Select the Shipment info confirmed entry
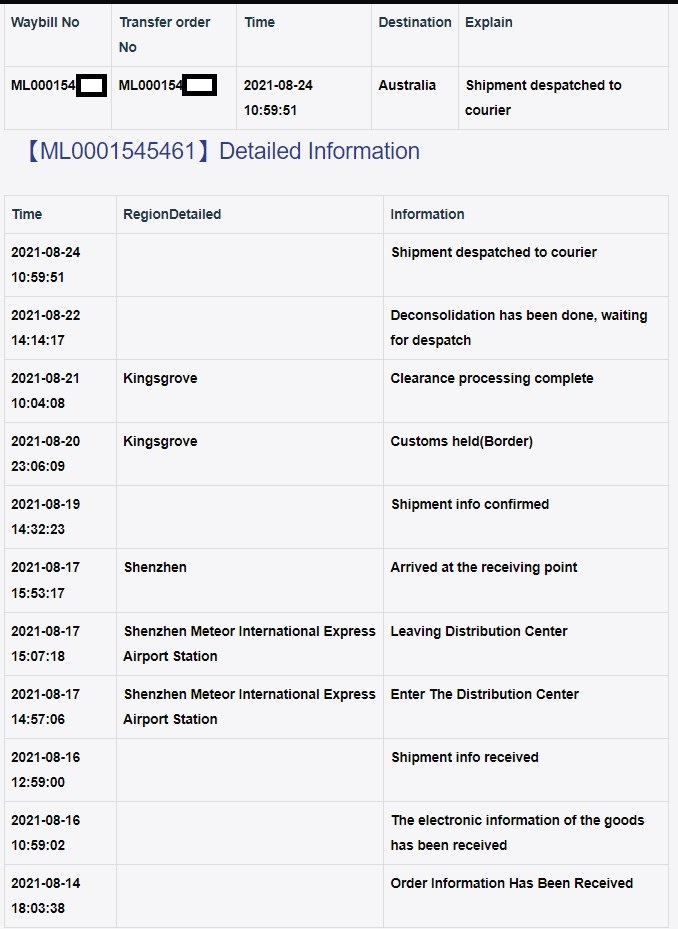The width and height of the screenshot is (678, 929). point(470,504)
